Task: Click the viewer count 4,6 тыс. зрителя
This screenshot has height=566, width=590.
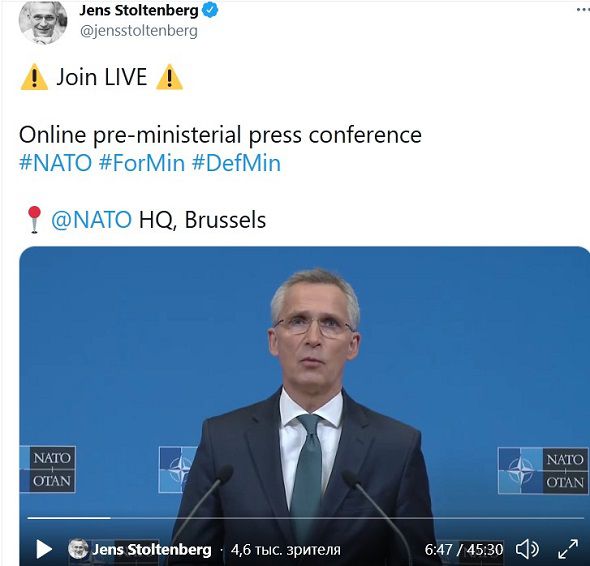Action: (x=286, y=550)
